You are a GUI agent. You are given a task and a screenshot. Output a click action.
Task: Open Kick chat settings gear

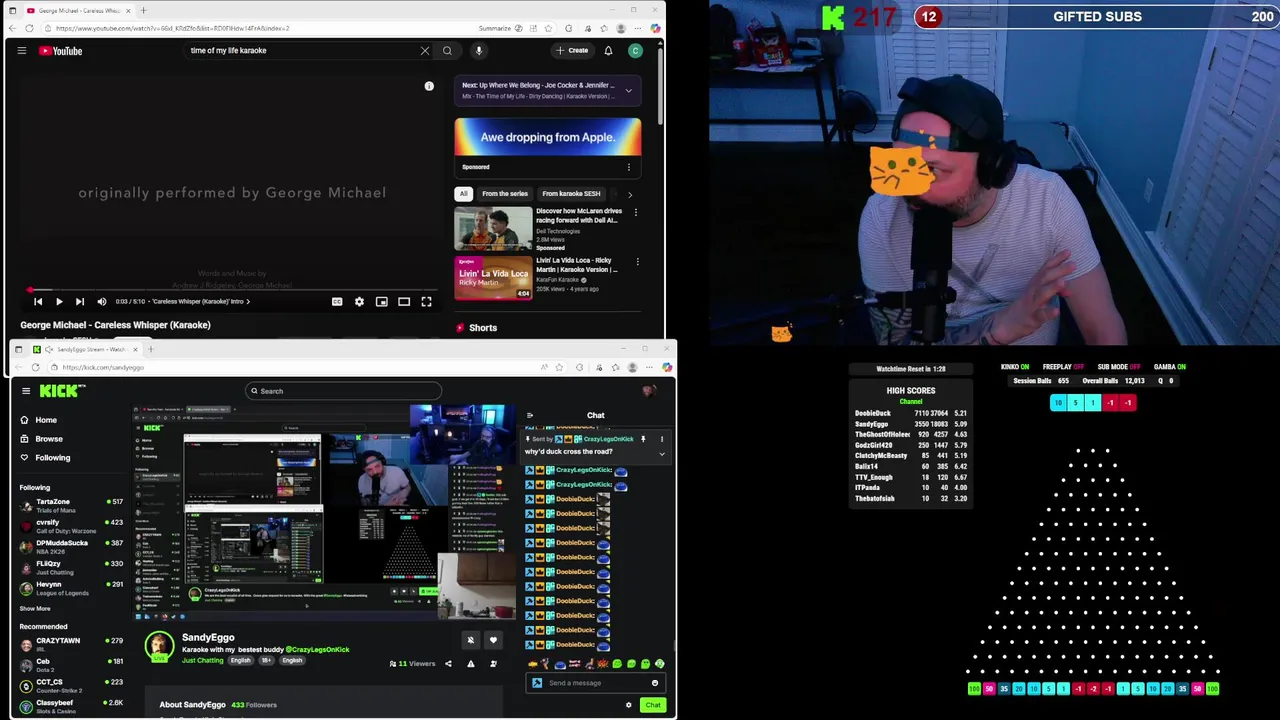pos(629,705)
